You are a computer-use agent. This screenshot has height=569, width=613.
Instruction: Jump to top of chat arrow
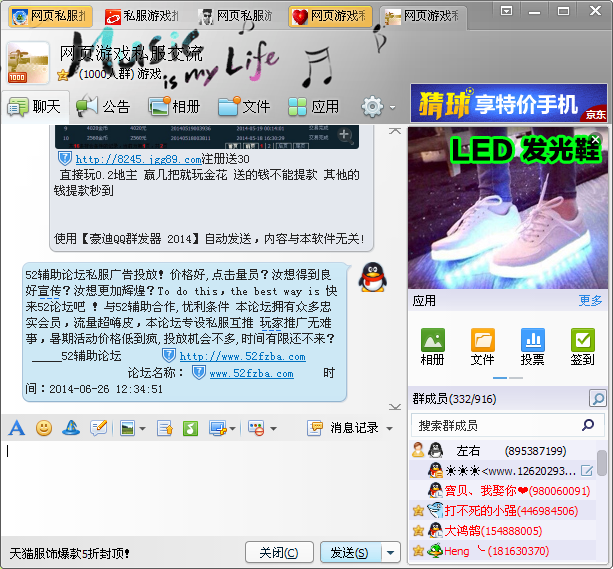pyautogui.click(x=395, y=131)
